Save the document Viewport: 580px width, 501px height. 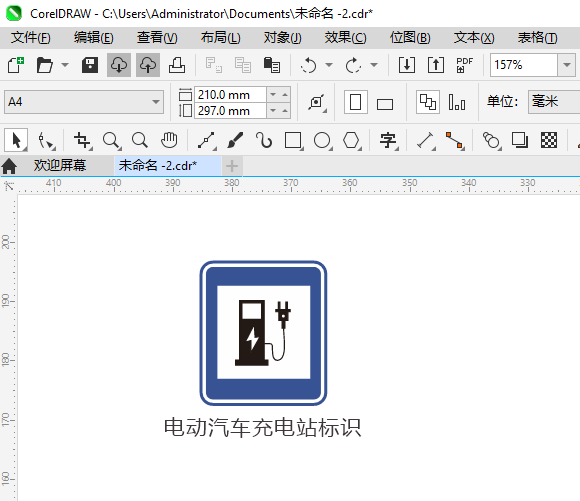(x=90, y=65)
